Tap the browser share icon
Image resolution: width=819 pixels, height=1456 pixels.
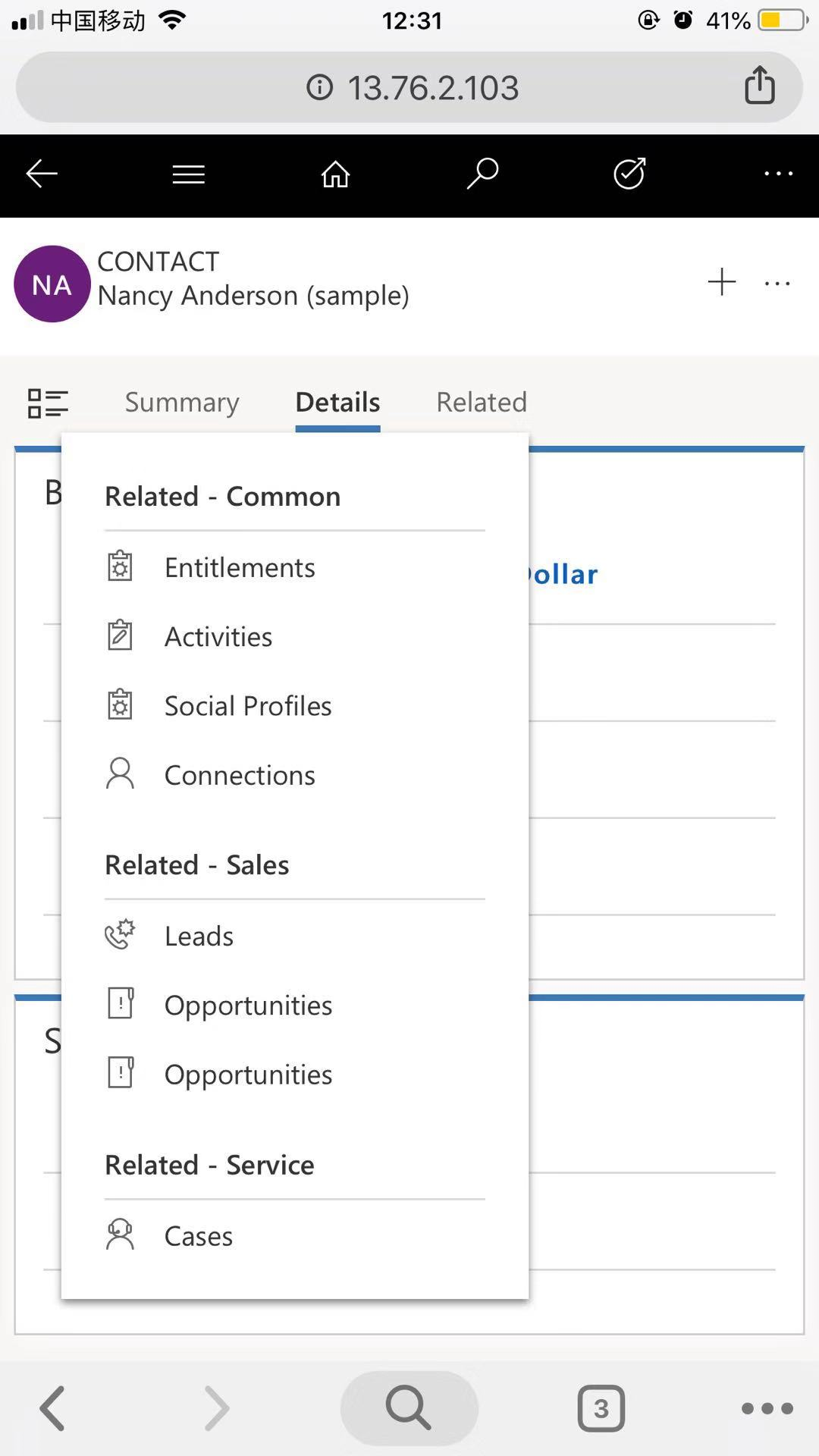(759, 84)
